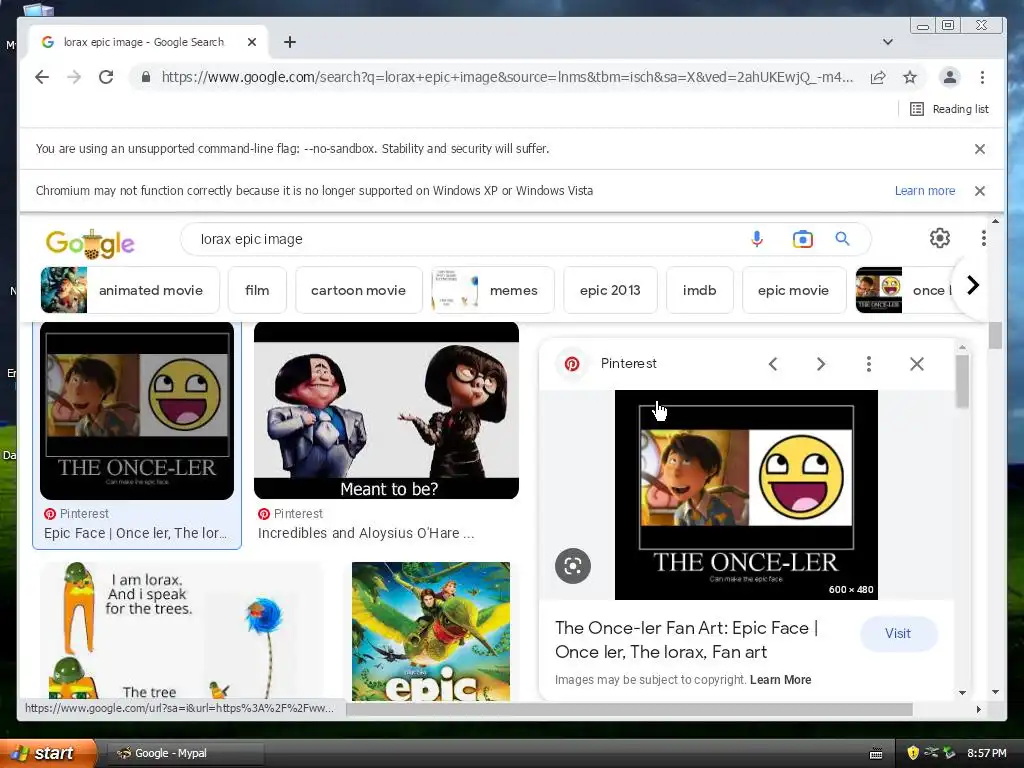The height and width of the screenshot is (768, 1024).
Task: Search by image with the camera icon
Action: coord(803,239)
